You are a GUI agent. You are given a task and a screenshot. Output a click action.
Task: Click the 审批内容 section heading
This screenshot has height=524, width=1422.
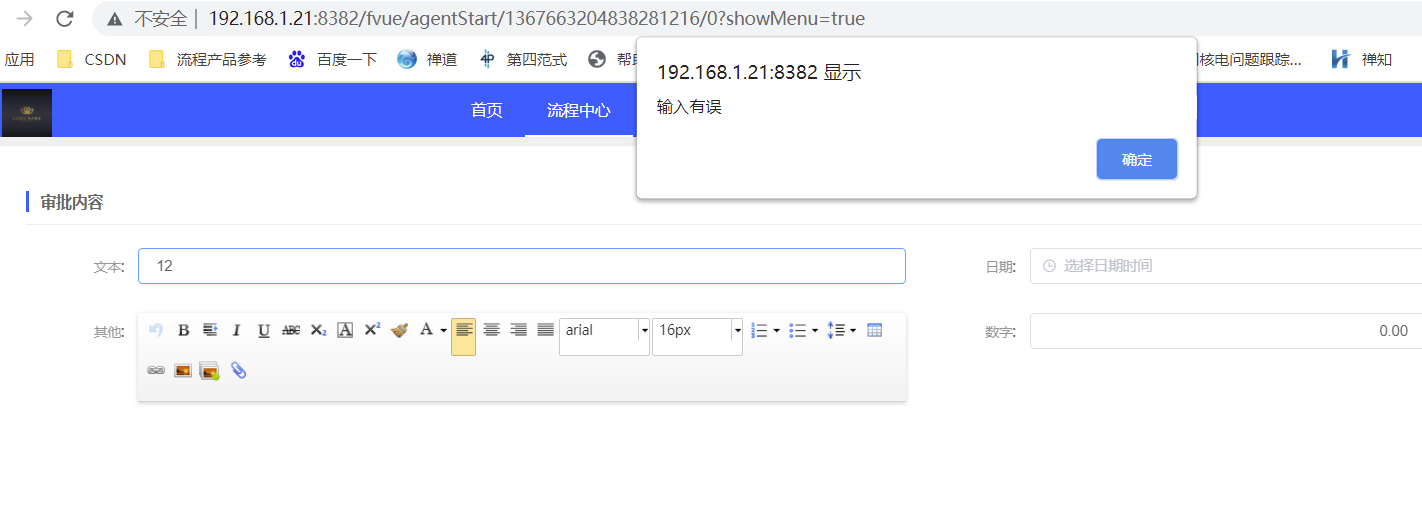coord(71,202)
